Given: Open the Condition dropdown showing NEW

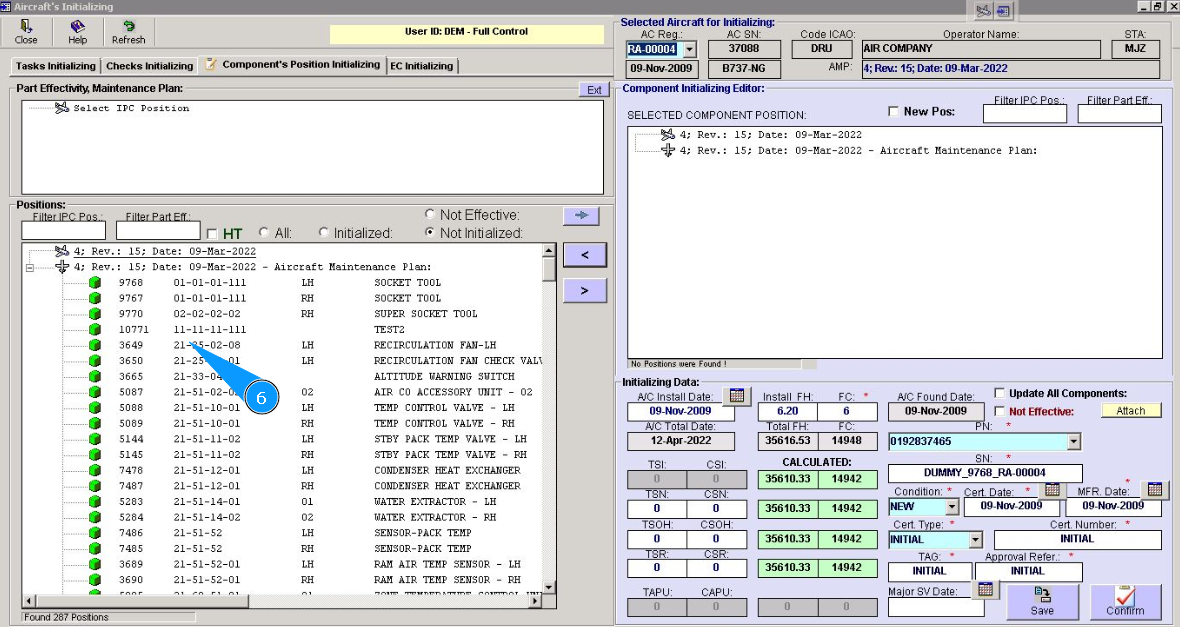Looking at the screenshot, I should coord(951,507).
